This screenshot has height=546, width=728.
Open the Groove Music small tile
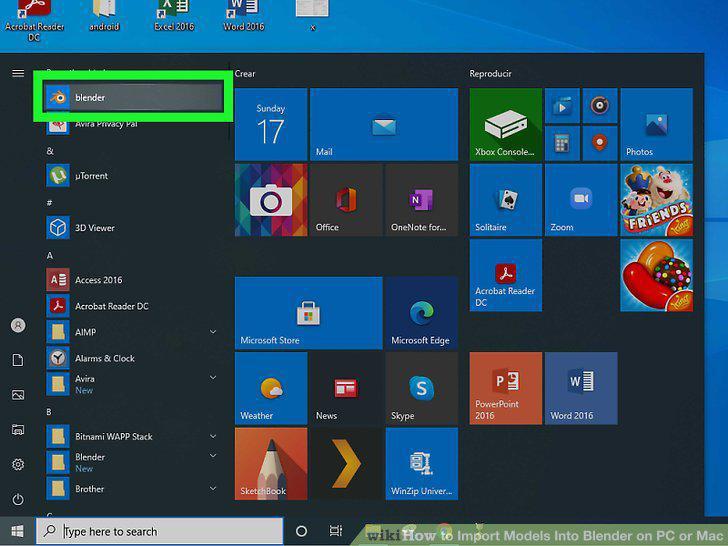pyautogui.click(x=600, y=106)
